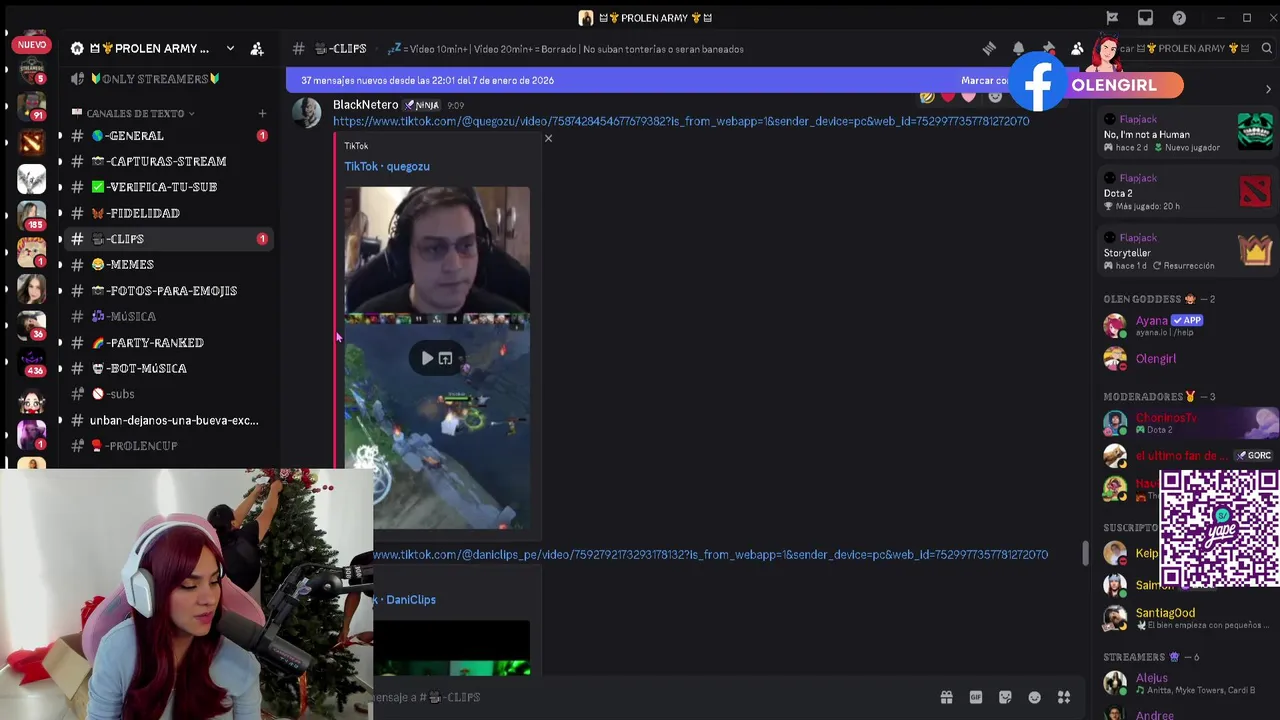Open the sticker picker
This screenshot has height=720, width=1280.
[x=1005, y=697]
